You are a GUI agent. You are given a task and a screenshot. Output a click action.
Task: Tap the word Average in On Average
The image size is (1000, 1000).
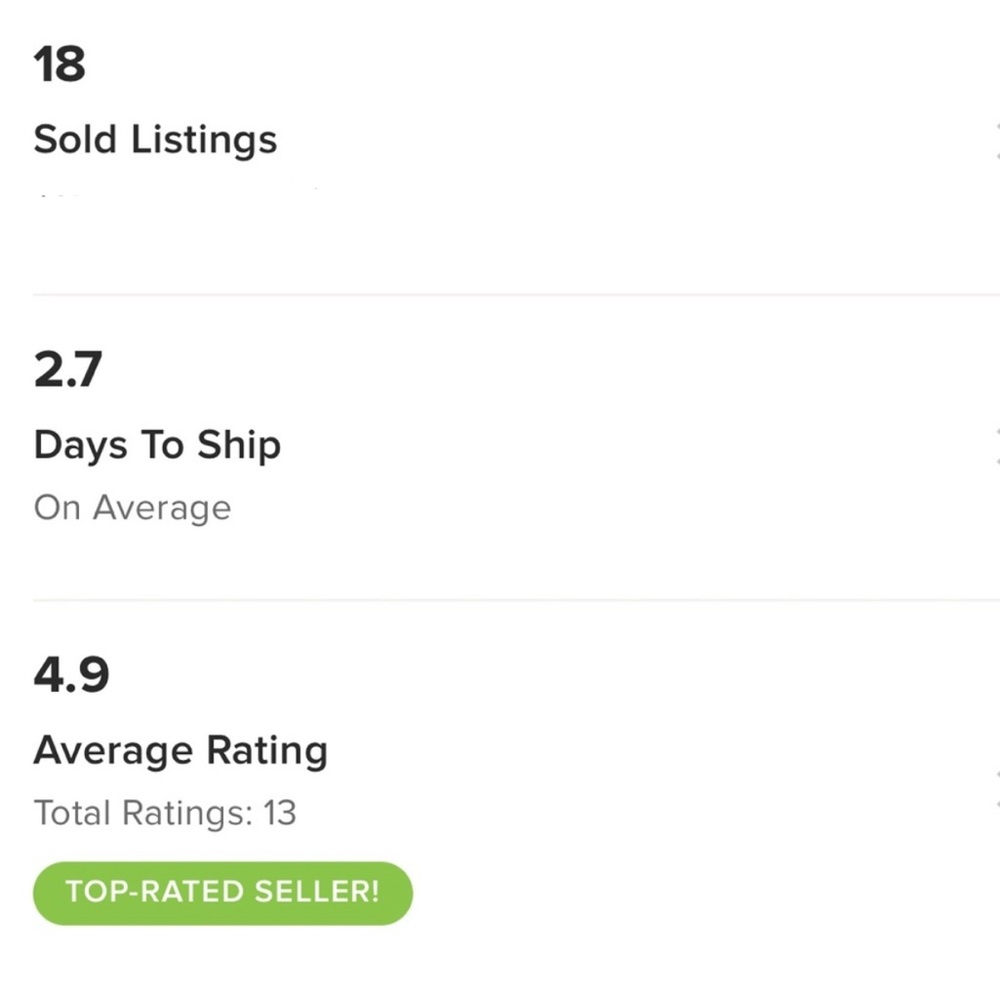(x=161, y=508)
